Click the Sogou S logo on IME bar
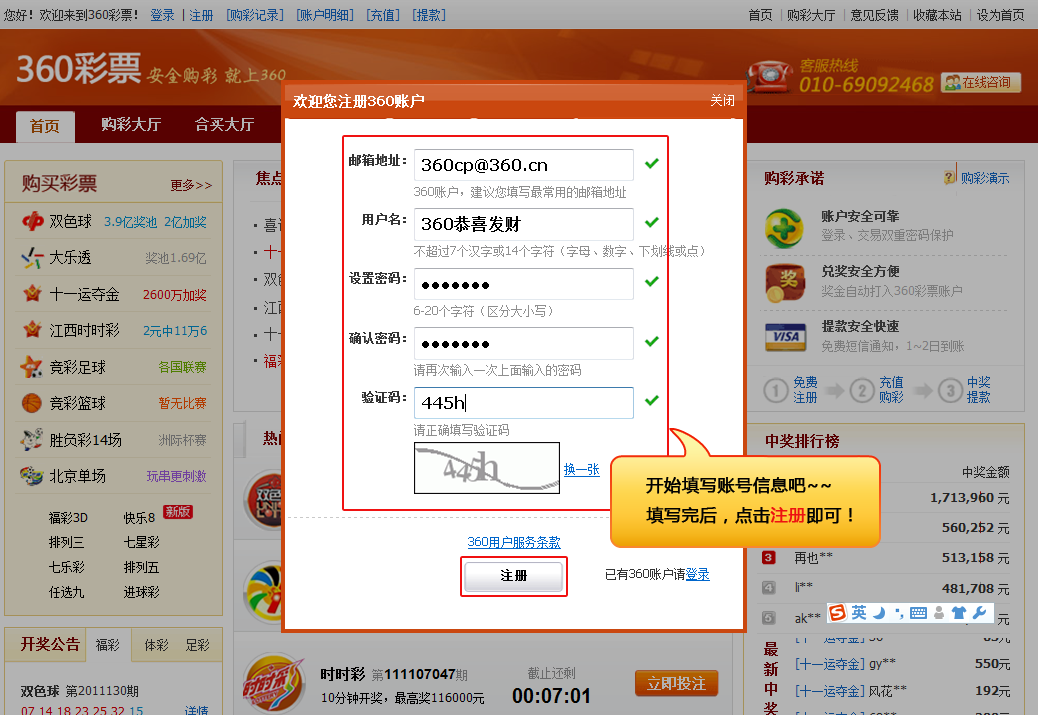 (837, 613)
